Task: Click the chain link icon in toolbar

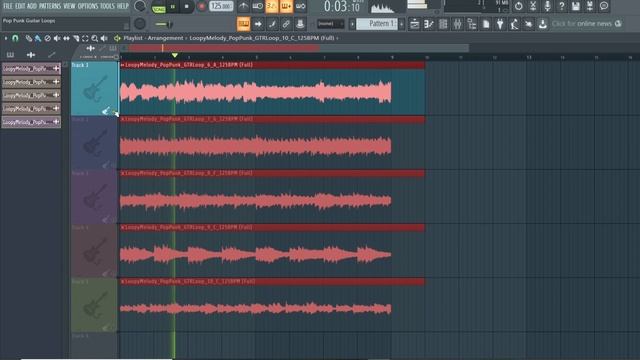Action: click(286, 24)
